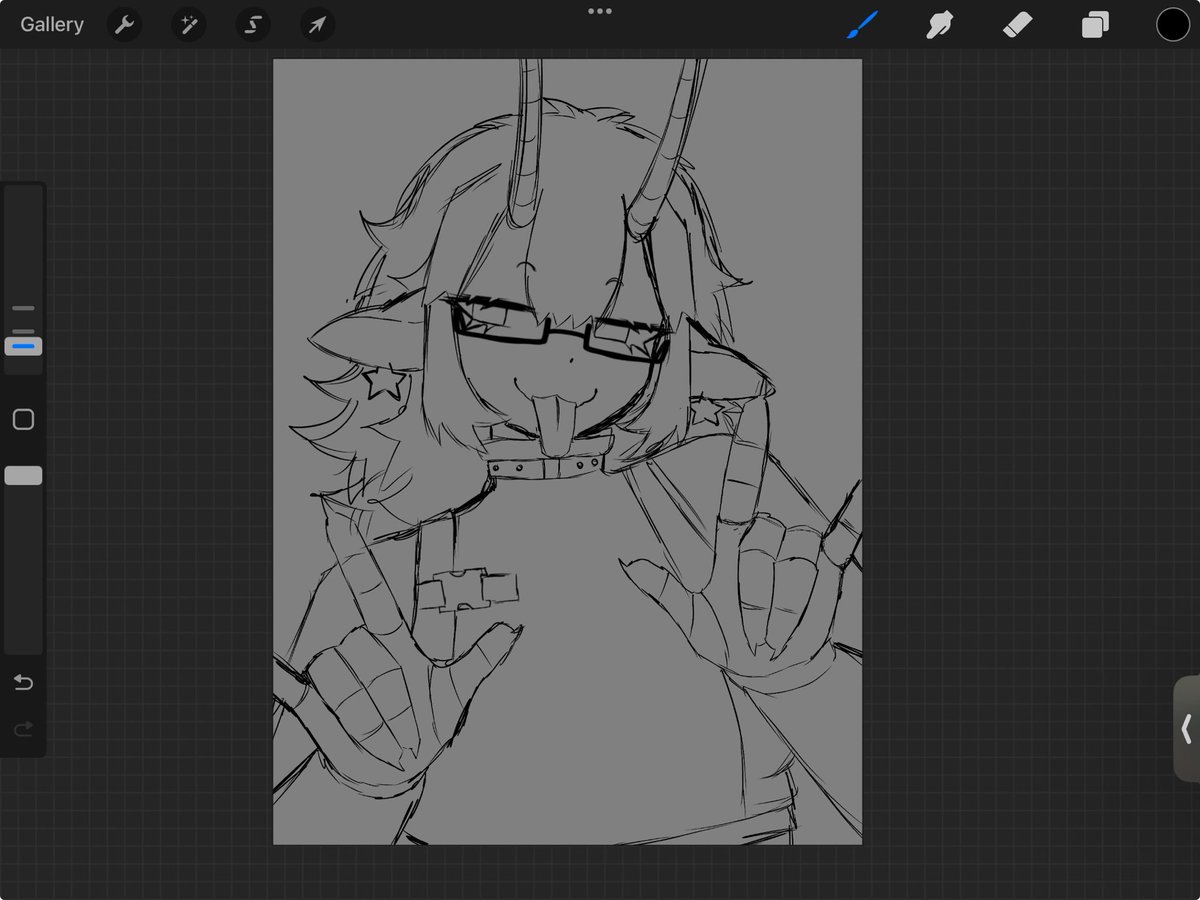Image resolution: width=1200 pixels, height=900 pixels.
Task: Select the Brush tool
Action: (862, 25)
